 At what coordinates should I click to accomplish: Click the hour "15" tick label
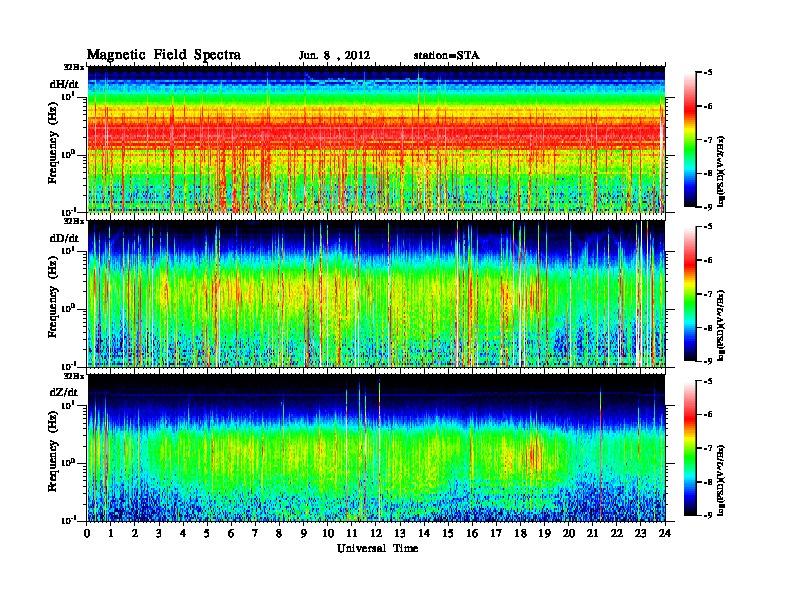(x=448, y=533)
